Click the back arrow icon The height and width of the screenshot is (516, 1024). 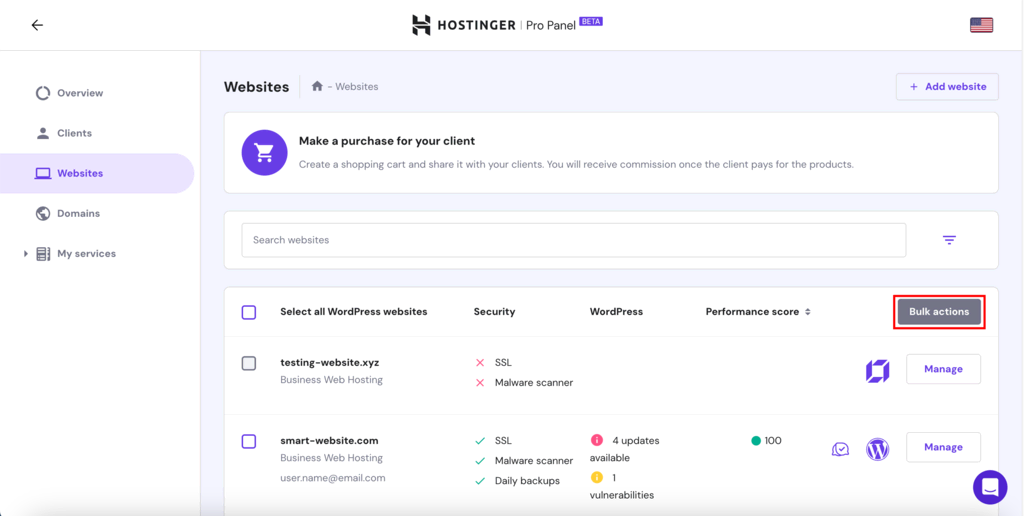pyautogui.click(x=37, y=25)
